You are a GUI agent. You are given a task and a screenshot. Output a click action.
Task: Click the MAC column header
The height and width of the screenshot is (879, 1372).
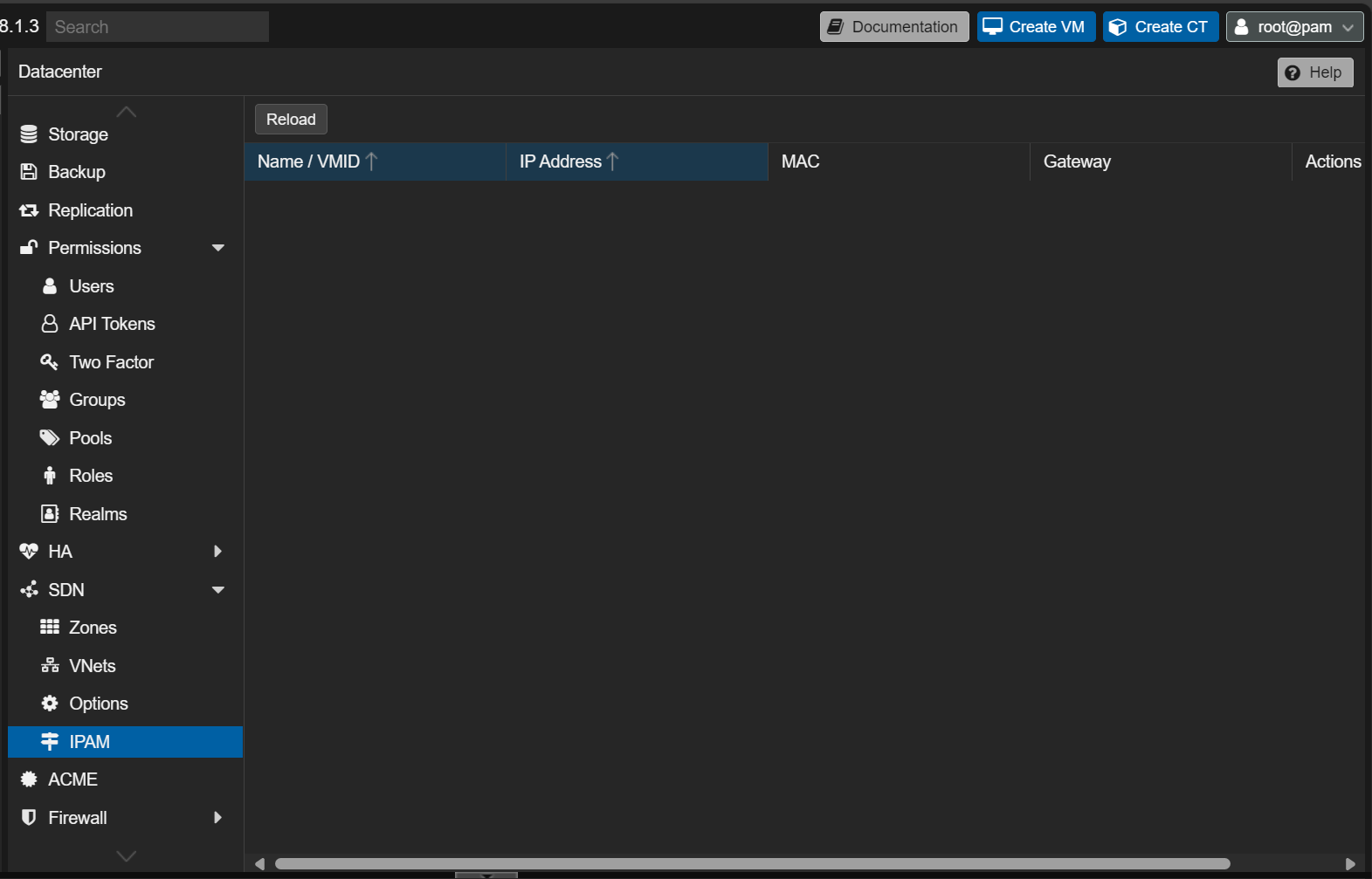pos(900,161)
